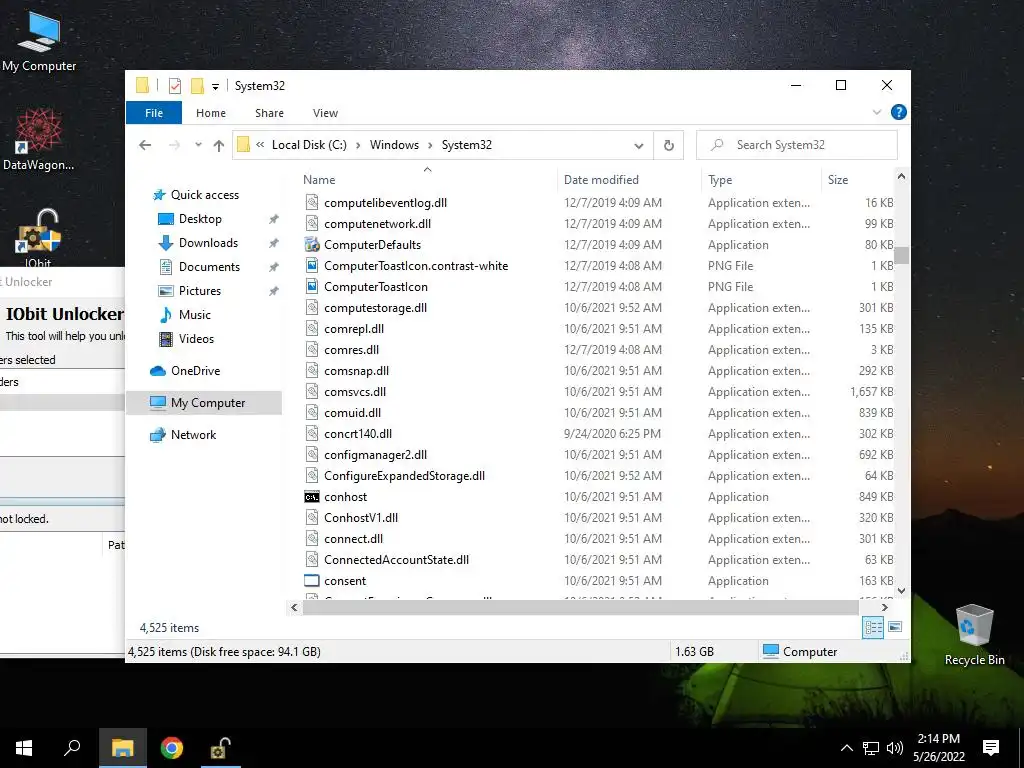Image resolution: width=1024 pixels, height=768 pixels.
Task: Open the Recent locations dropdown arrow
Action: tap(198, 145)
